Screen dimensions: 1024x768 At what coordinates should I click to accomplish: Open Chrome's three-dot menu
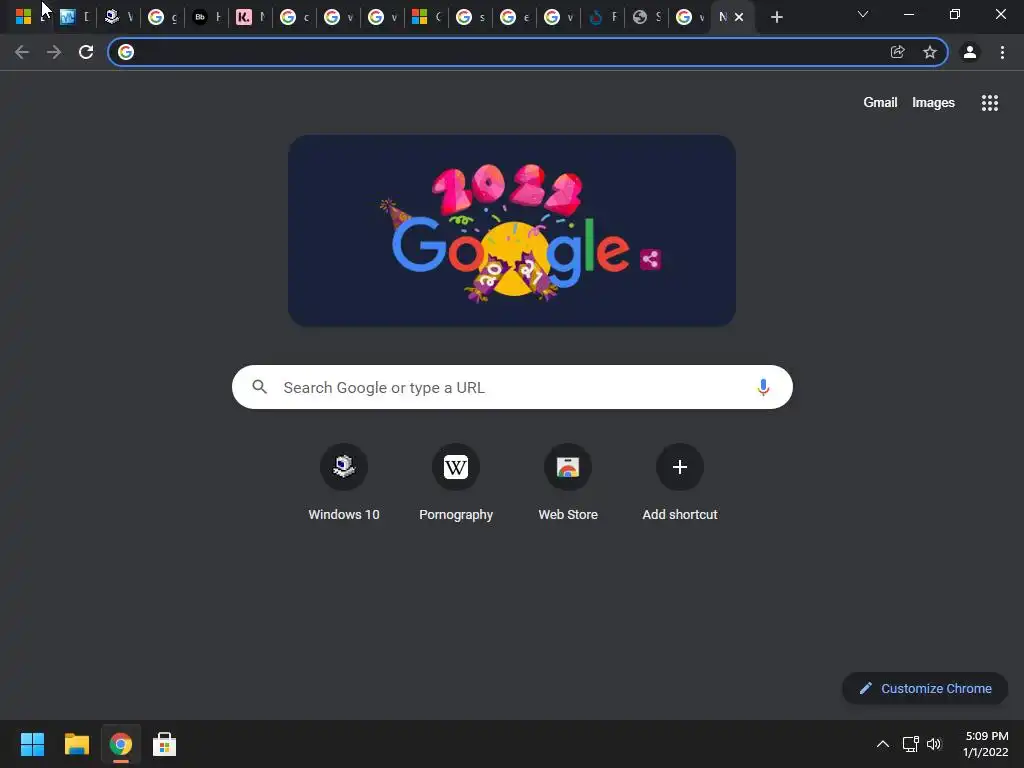[x=1002, y=52]
